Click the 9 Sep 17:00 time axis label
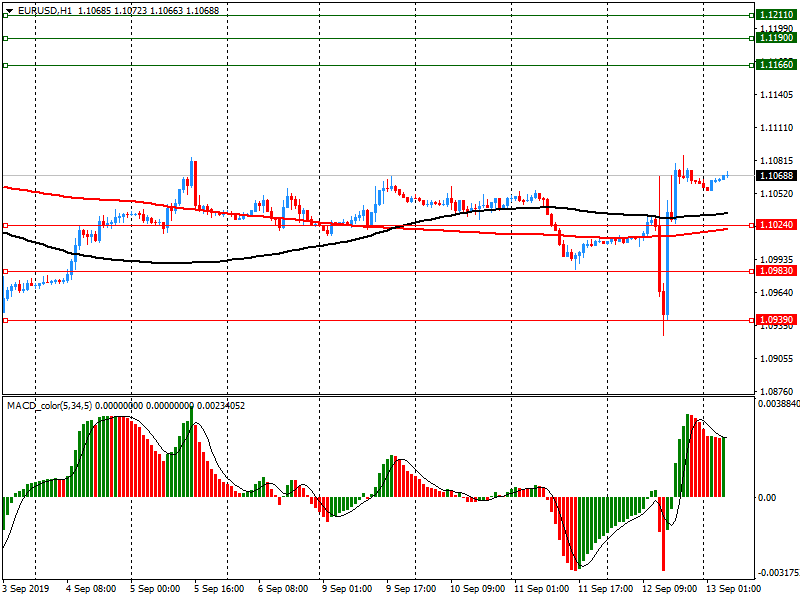This screenshot has width=800, height=600. click(411, 589)
